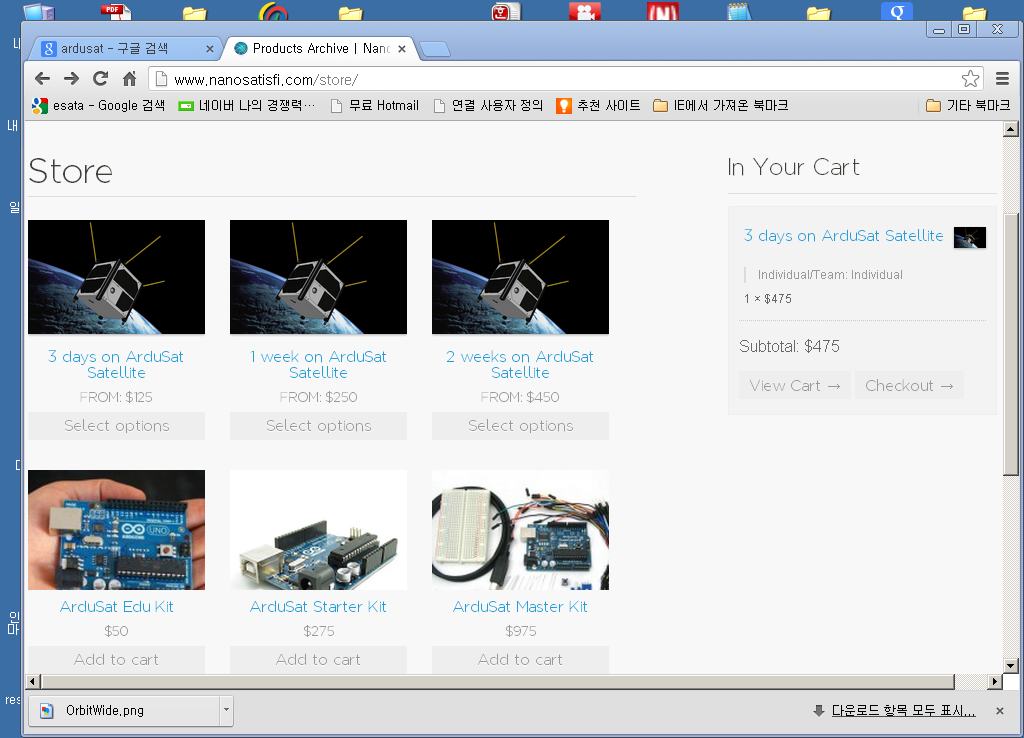Open the OrbitWide.png download options arrow
The height and width of the screenshot is (738, 1024).
coord(226,710)
